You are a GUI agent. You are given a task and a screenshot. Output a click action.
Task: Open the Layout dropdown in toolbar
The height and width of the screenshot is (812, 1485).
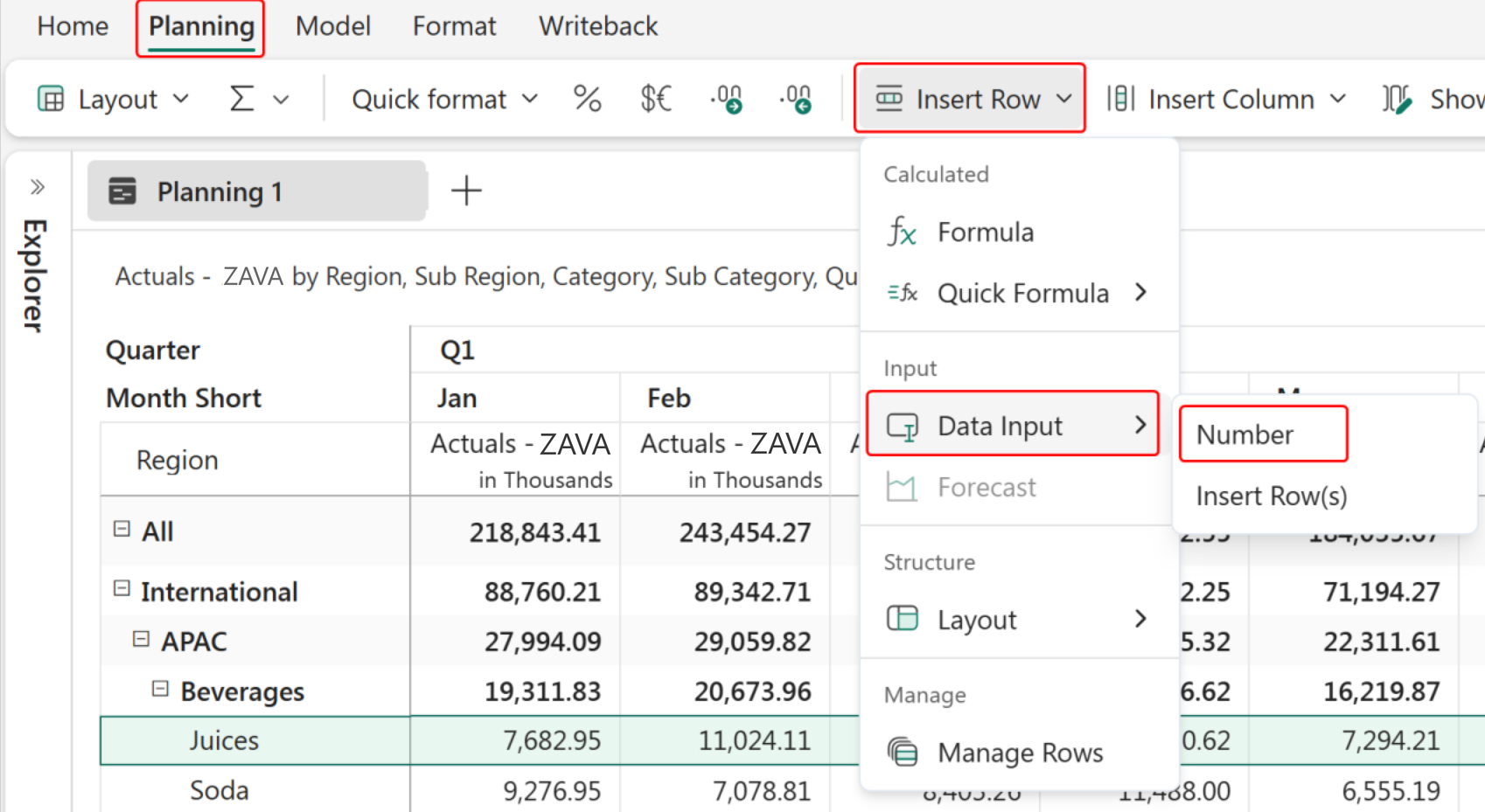[114, 100]
